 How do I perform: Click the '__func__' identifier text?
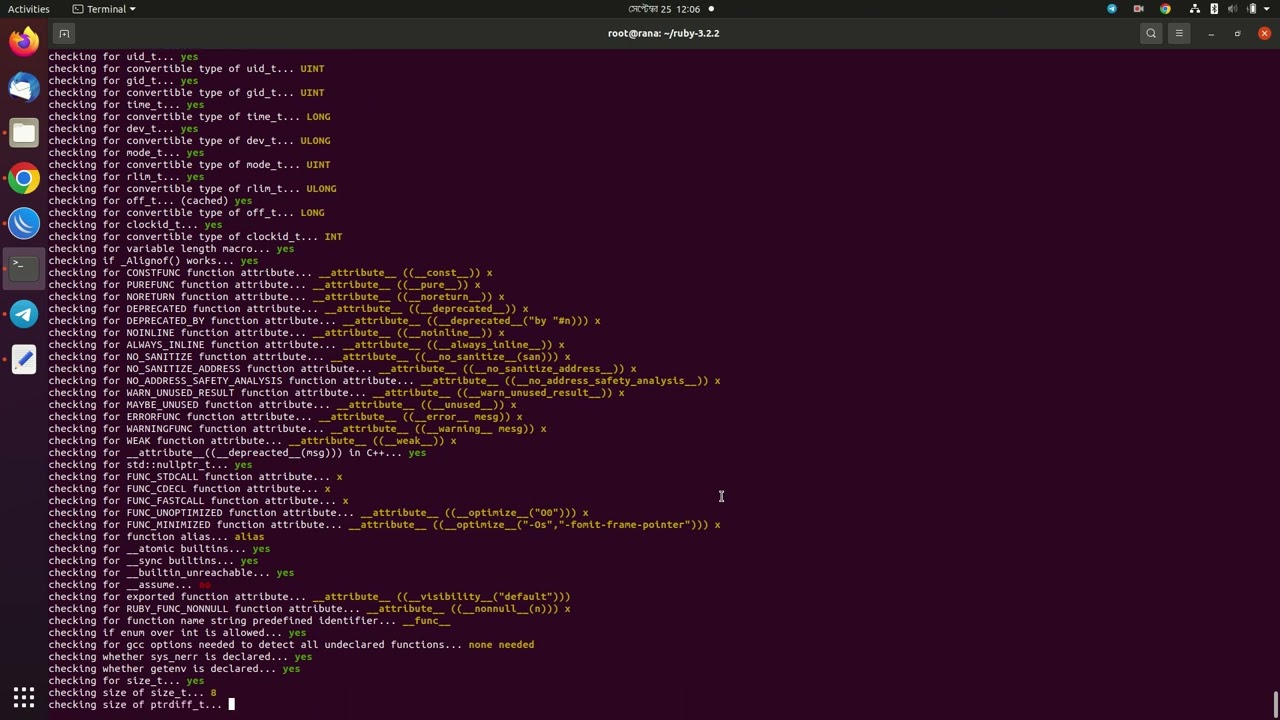[426, 621]
